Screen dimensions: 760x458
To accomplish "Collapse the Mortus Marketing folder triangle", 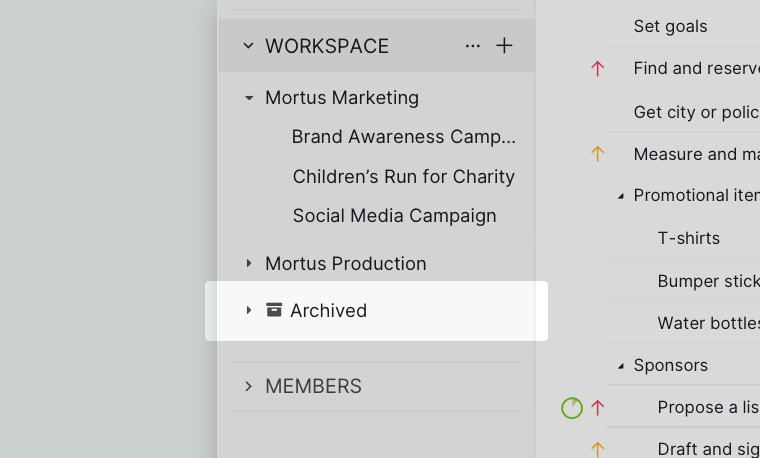I will 249,98.
